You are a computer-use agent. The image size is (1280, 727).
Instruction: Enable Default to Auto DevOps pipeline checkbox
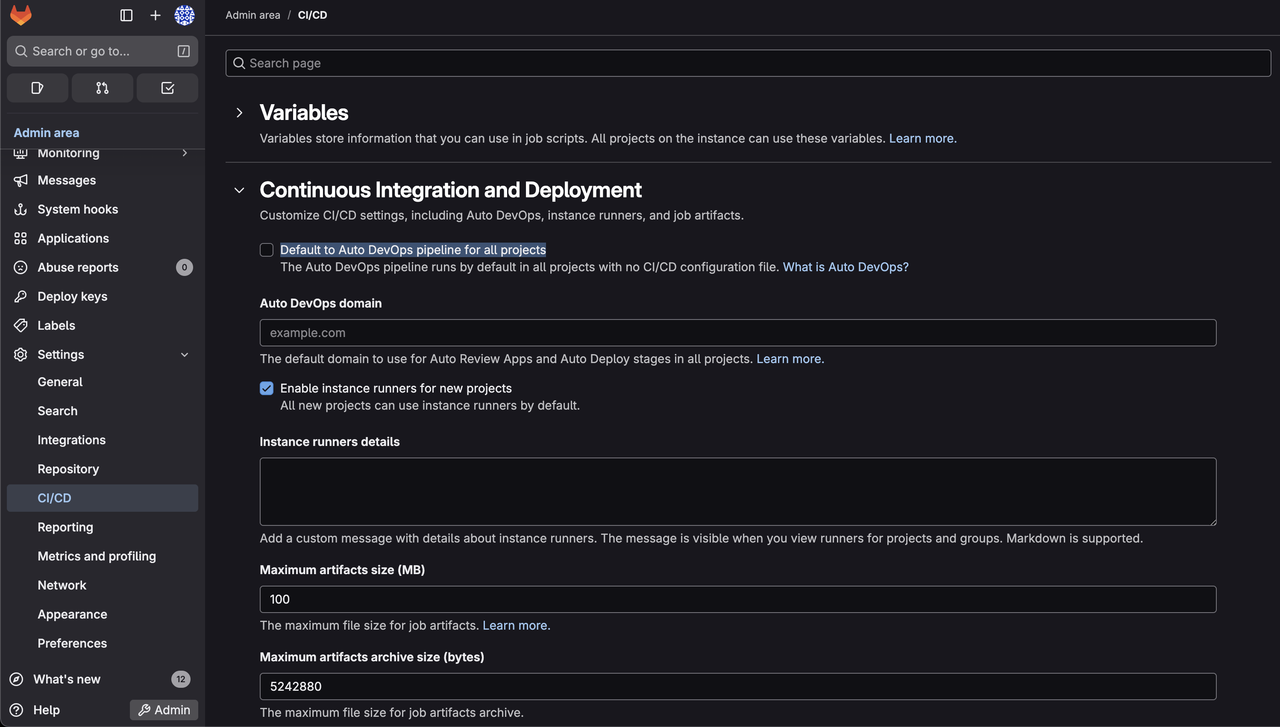(267, 250)
